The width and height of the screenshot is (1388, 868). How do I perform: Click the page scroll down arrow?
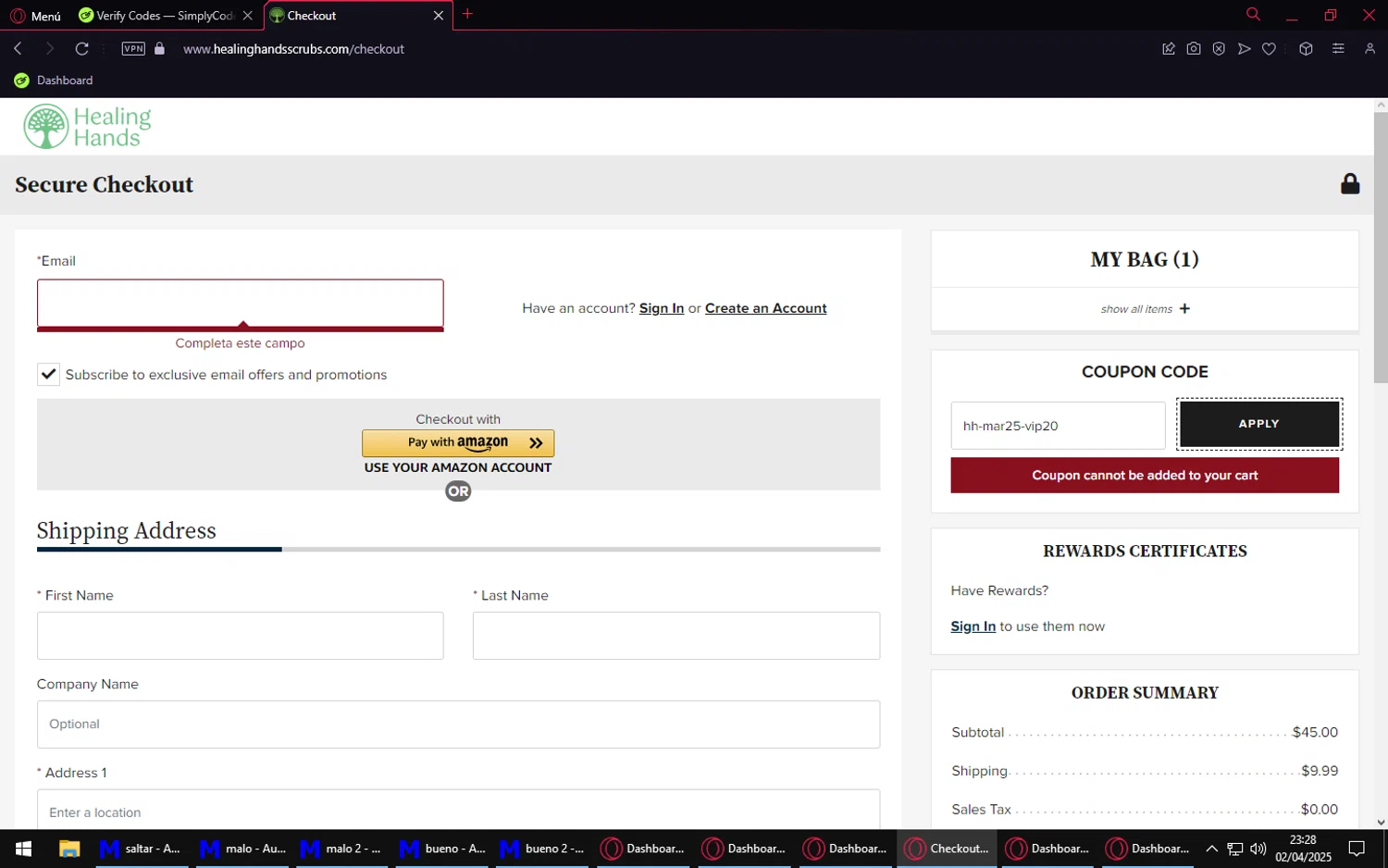pyautogui.click(x=1381, y=822)
